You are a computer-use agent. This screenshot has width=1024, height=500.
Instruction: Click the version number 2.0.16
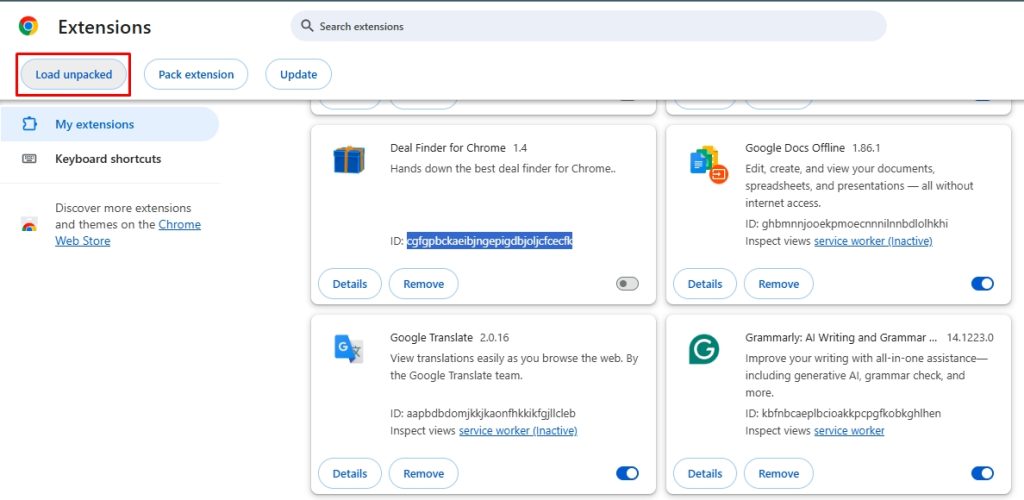pyautogui.click(x=494, y=337)
